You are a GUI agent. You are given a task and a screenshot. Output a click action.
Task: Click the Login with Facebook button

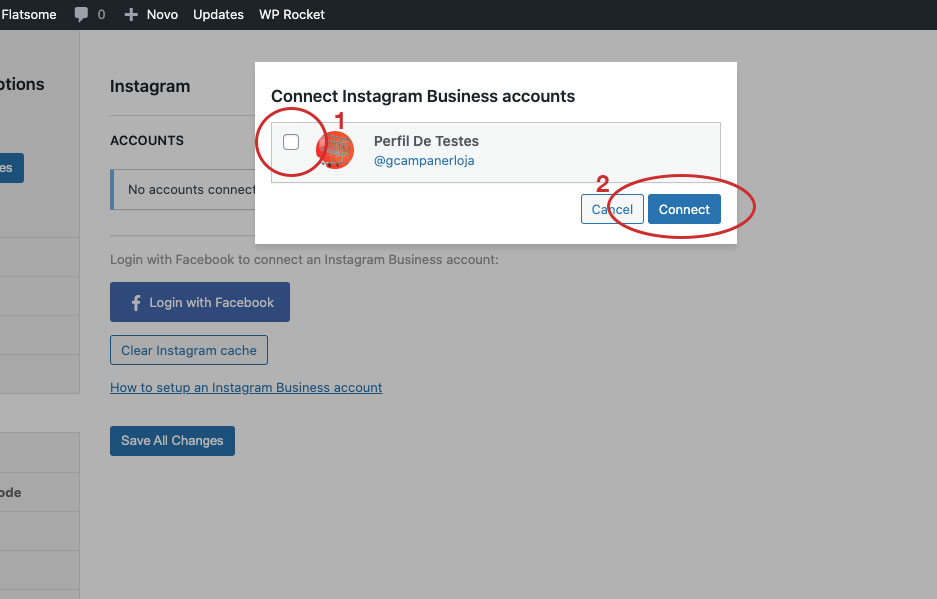tap(200, 302)
